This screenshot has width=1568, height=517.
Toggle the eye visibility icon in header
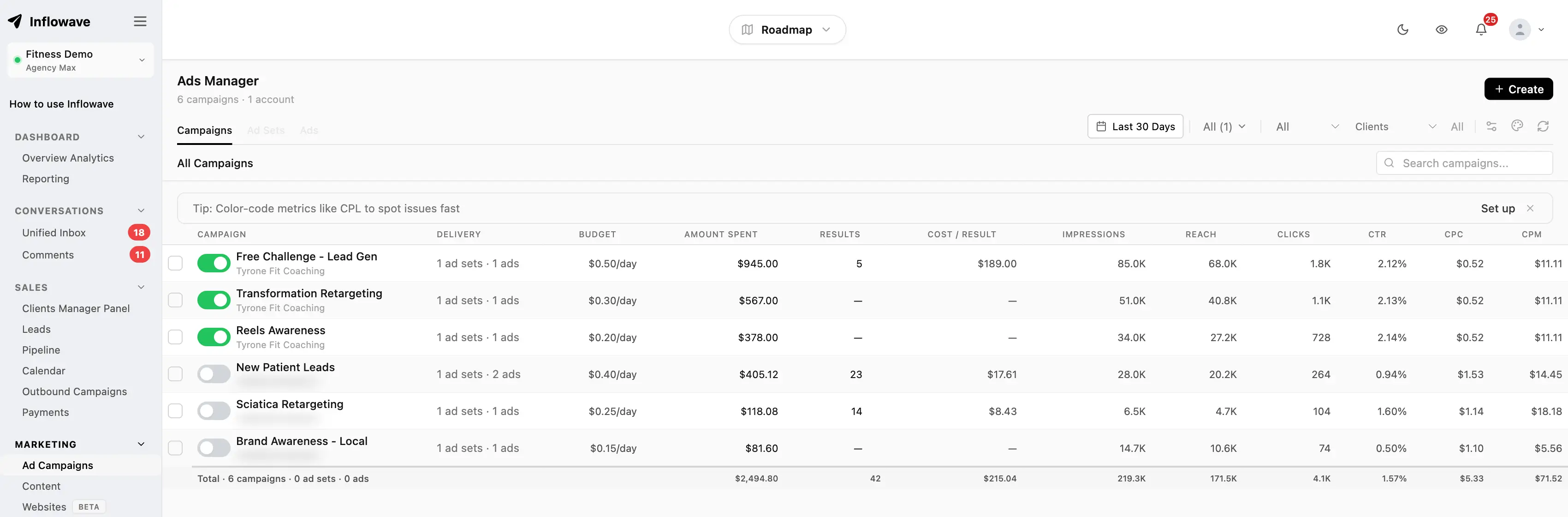(x=1441, y=29)
